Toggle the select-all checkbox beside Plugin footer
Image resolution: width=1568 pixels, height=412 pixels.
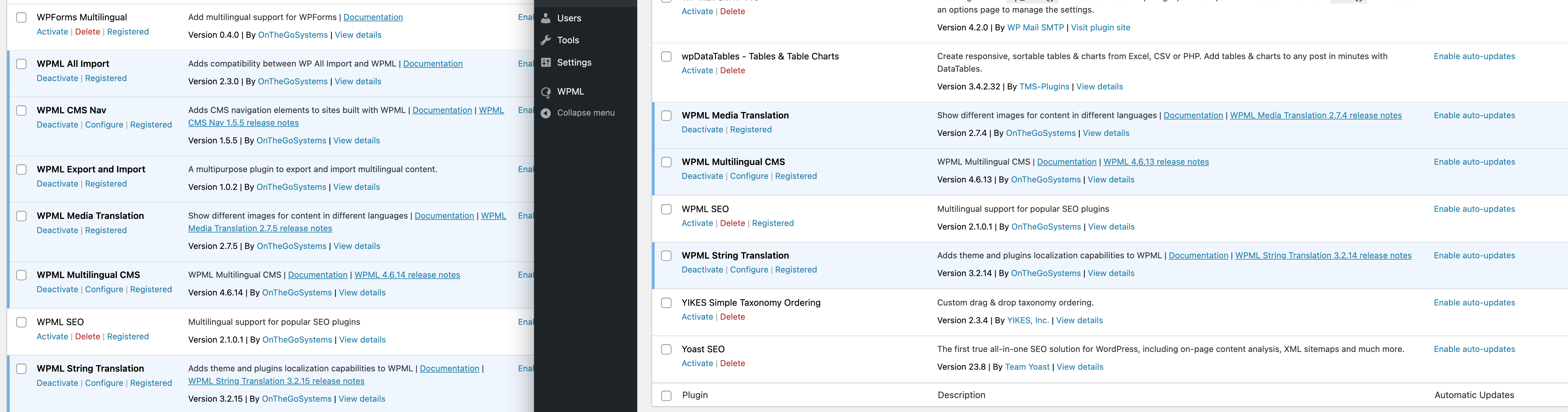[x=667, y=396]
